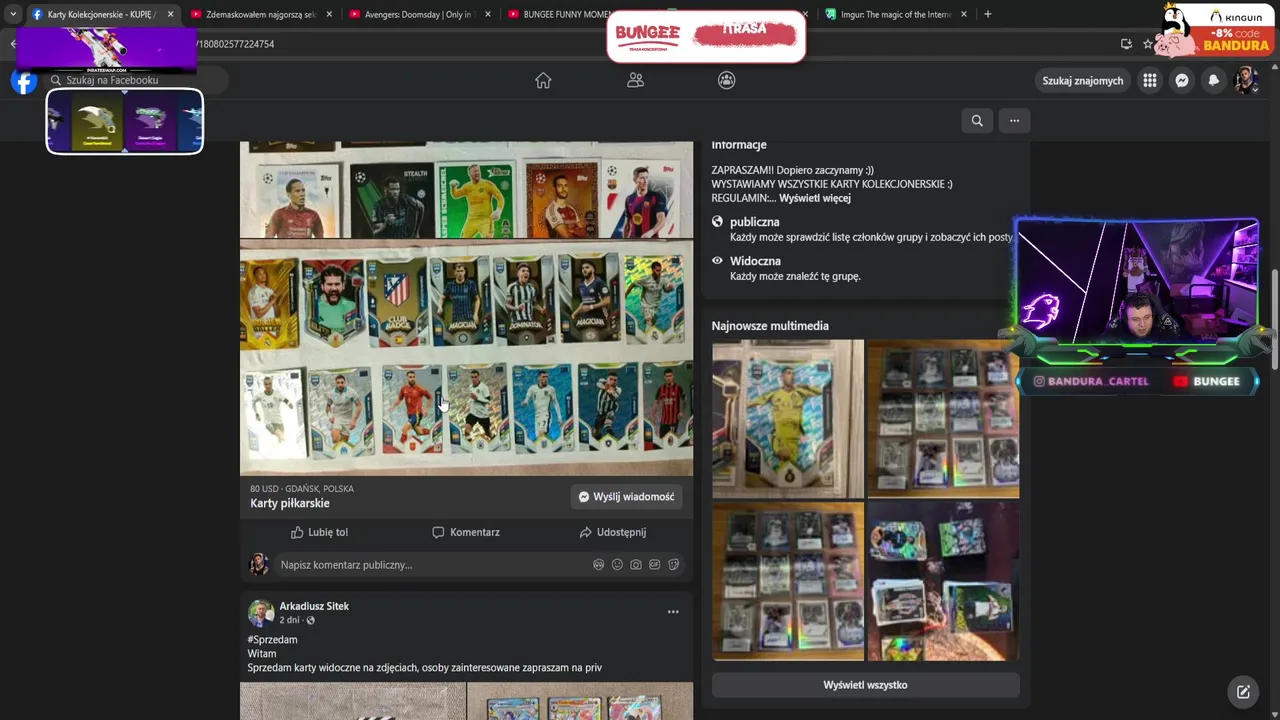Search within the group magnifier icon
The image size is (1280, 720).
(x=977, y=121)
